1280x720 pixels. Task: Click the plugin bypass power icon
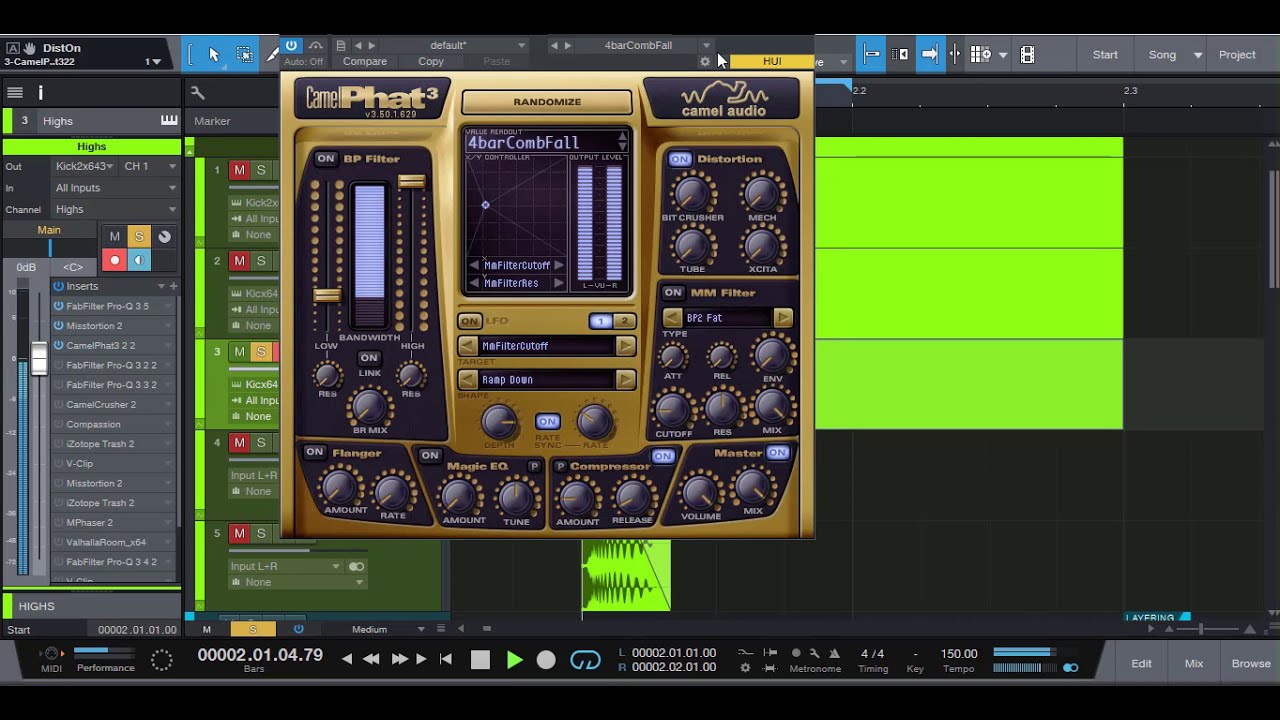[291, 45]
